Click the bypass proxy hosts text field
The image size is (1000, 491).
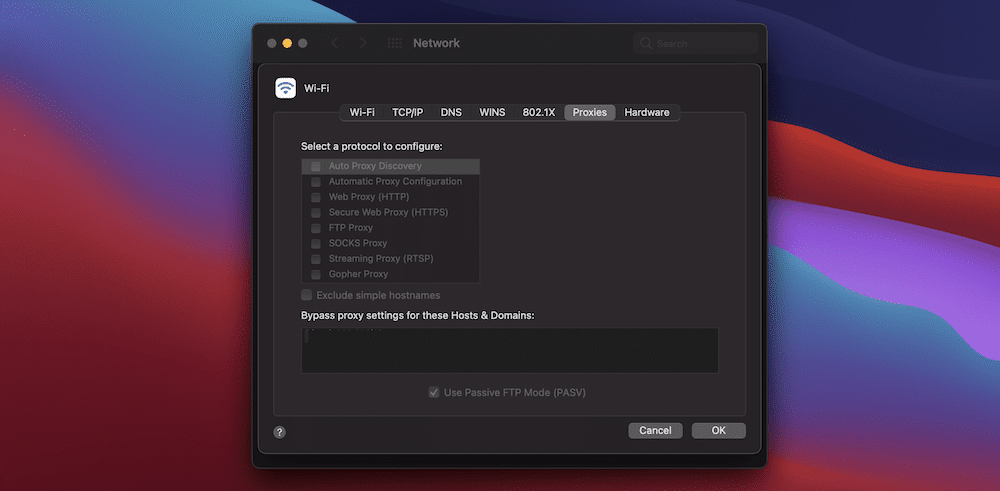[509, 350]
